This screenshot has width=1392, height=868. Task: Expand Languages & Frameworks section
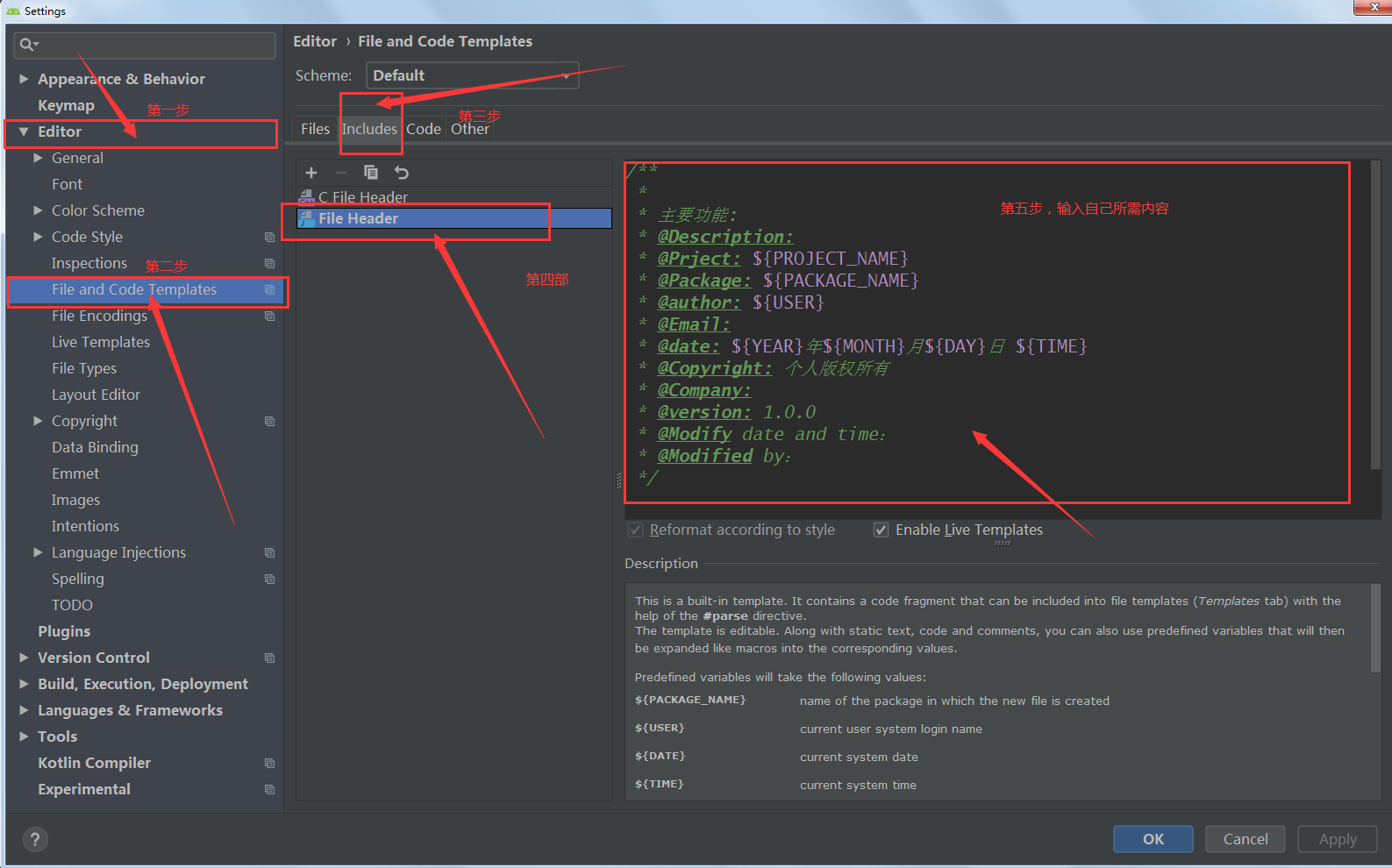[24, 710]
